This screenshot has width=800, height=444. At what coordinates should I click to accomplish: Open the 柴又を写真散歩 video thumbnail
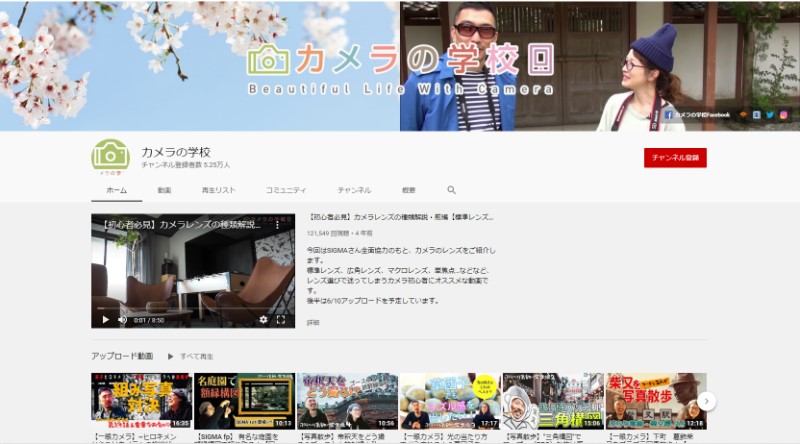click(x=656, y=401)
